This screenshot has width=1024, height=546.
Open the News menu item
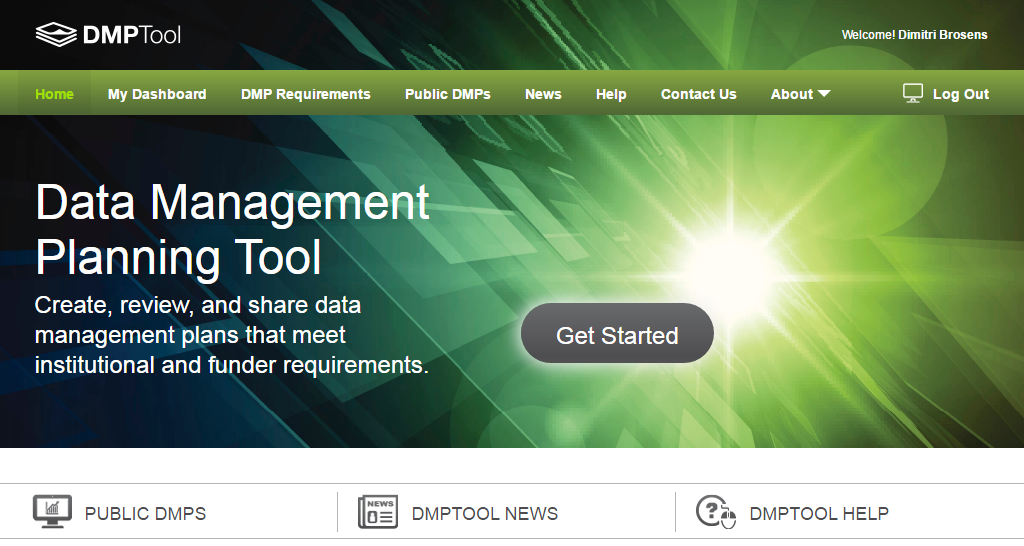click(543, 94)
